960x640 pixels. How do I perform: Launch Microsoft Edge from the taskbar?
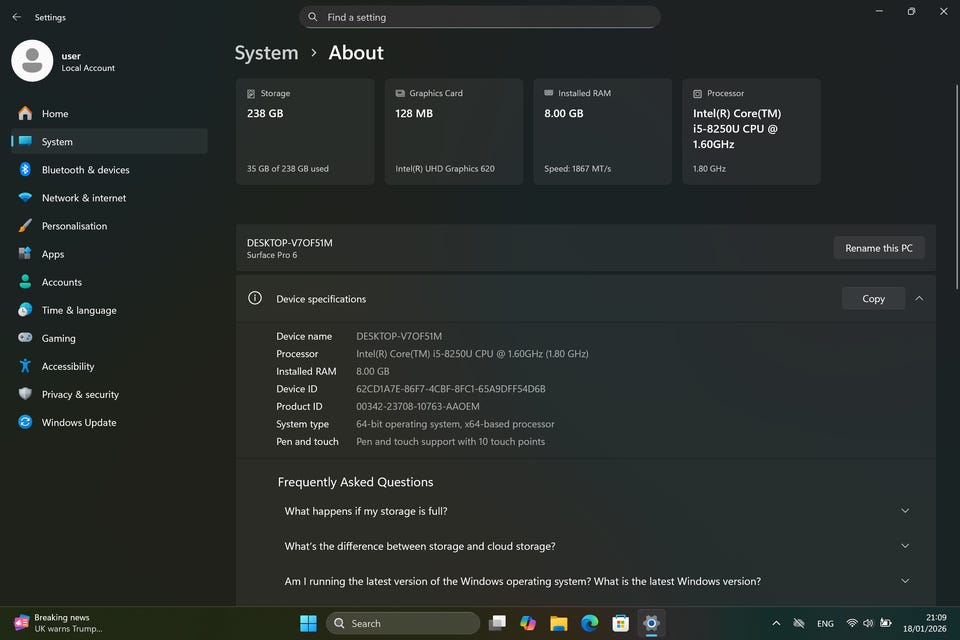(590, 623)
